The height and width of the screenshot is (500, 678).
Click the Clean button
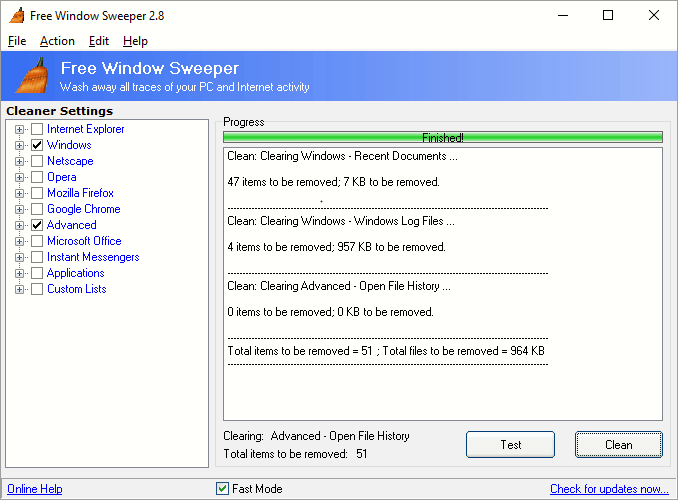(x=618, y=444)
